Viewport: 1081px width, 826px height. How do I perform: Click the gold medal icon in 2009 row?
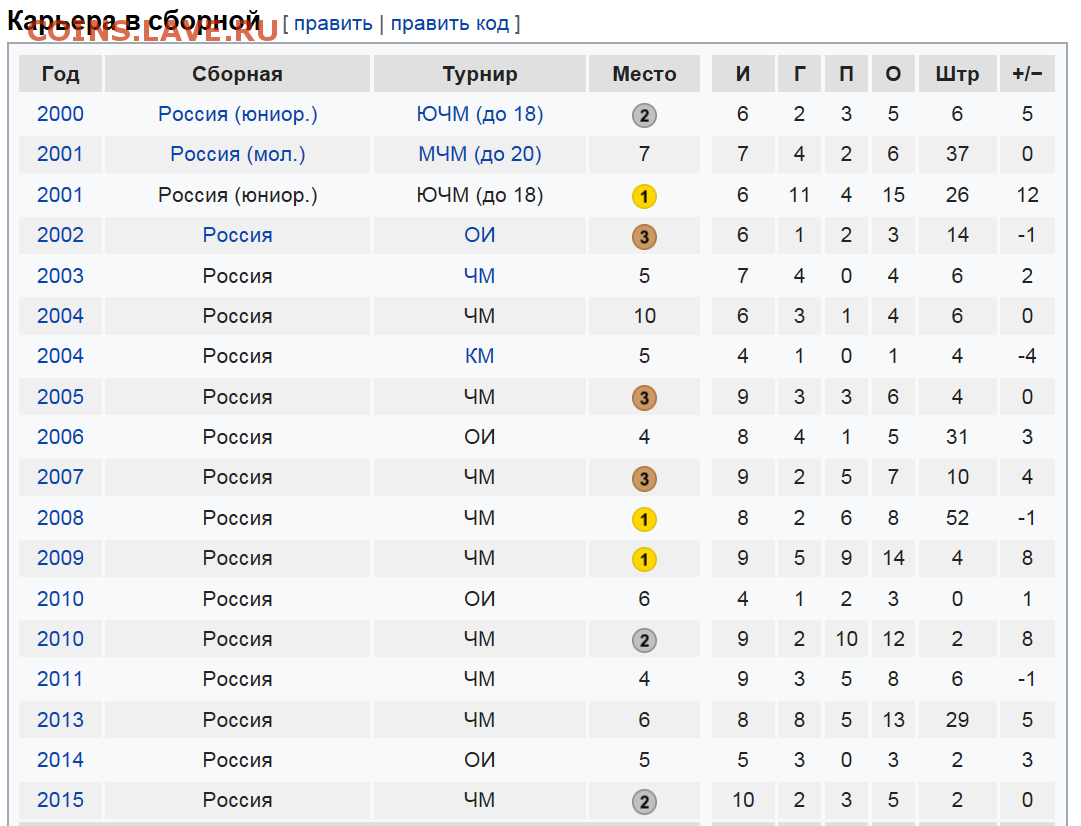click(x=644, y=559)
